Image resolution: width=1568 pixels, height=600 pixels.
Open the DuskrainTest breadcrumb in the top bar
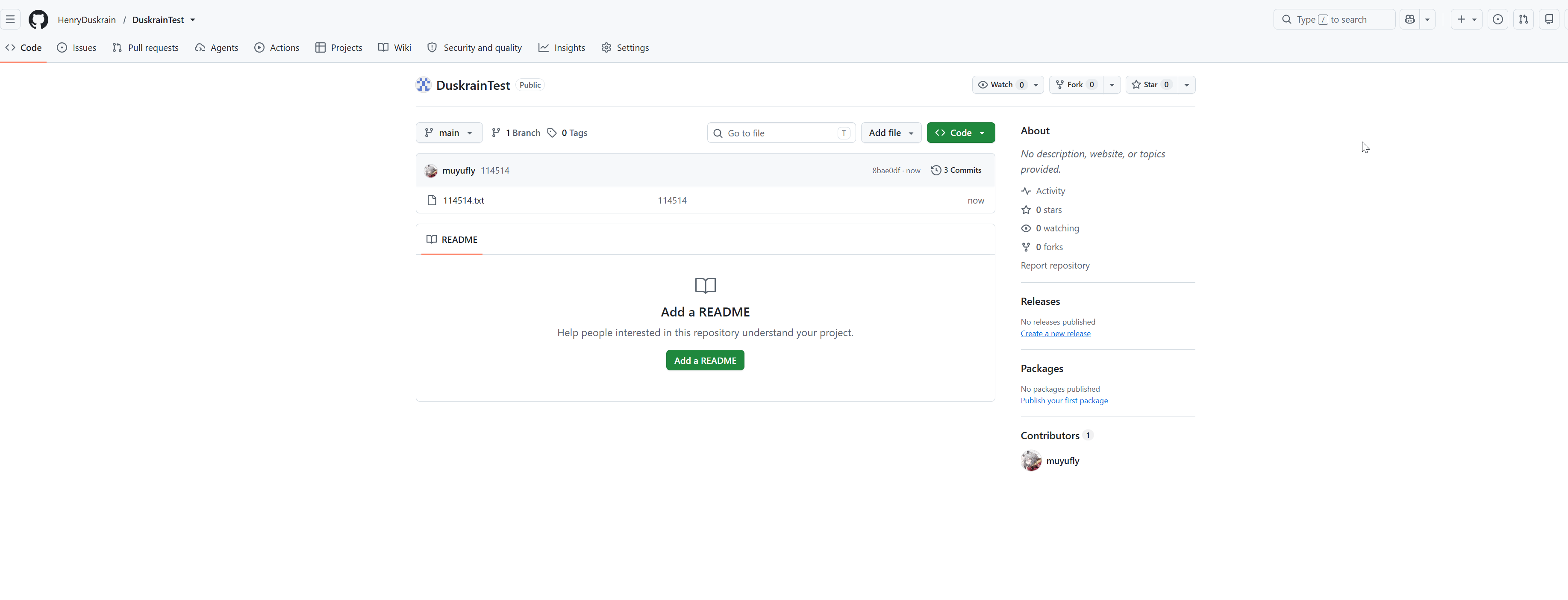coord(158,20)
